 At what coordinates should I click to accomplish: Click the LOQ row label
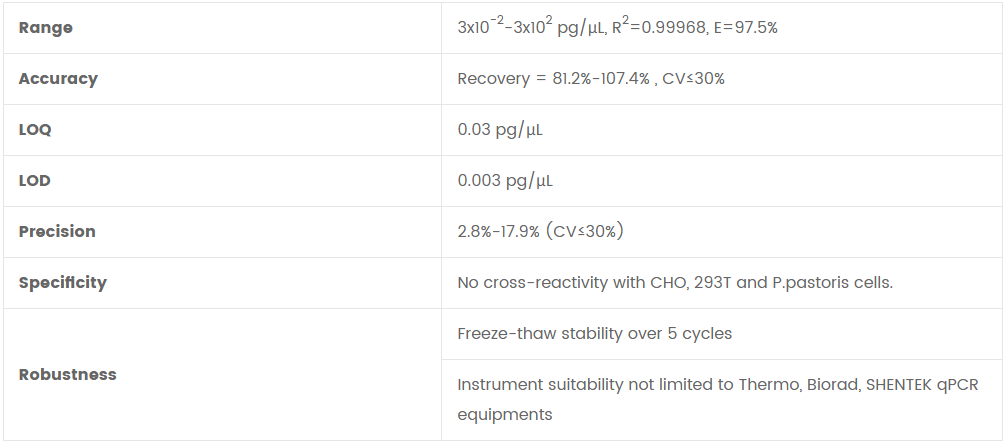point(35,130)
